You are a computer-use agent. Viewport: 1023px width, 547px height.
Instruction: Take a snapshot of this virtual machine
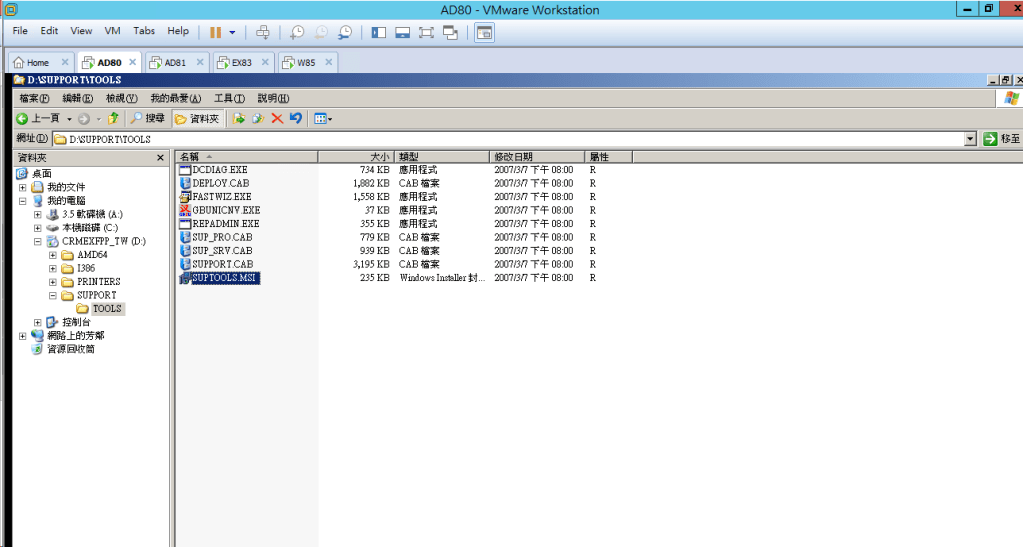(297, 32)
